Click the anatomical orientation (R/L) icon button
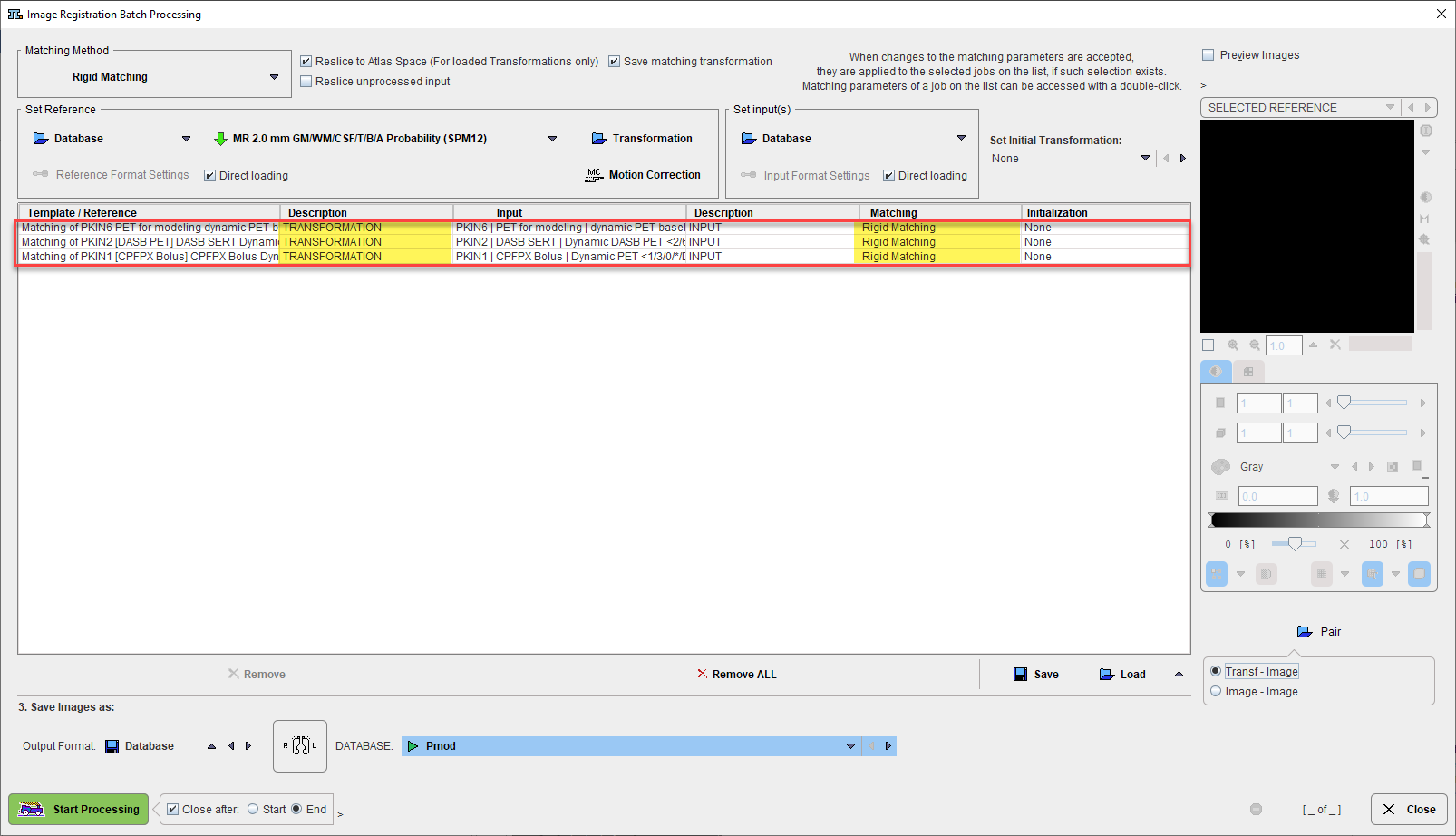Screen dimensions: 1456x836 300,746
